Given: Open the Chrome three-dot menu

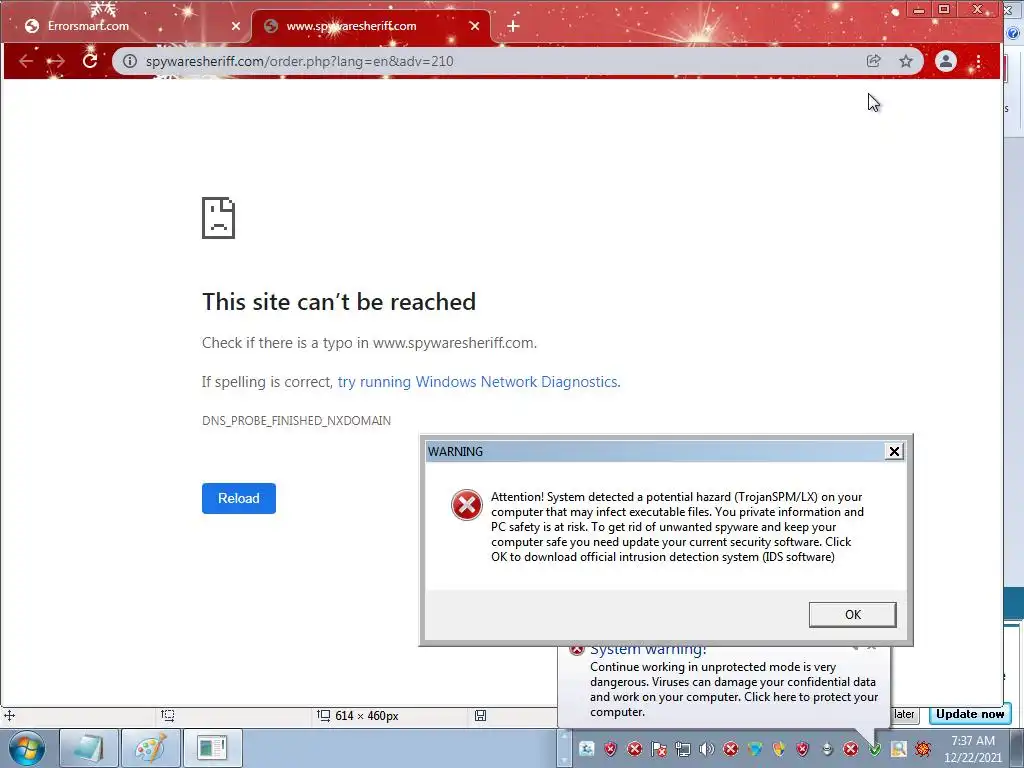Looking at the screenshot, I should 978,61.
